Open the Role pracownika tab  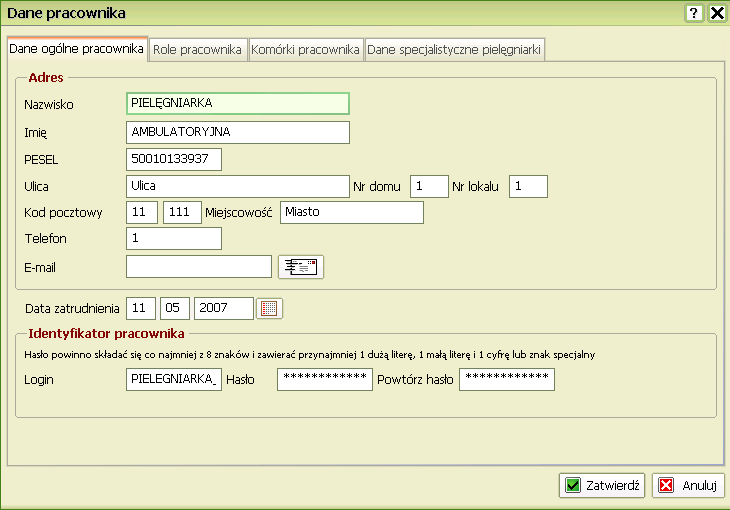(197, 50)
